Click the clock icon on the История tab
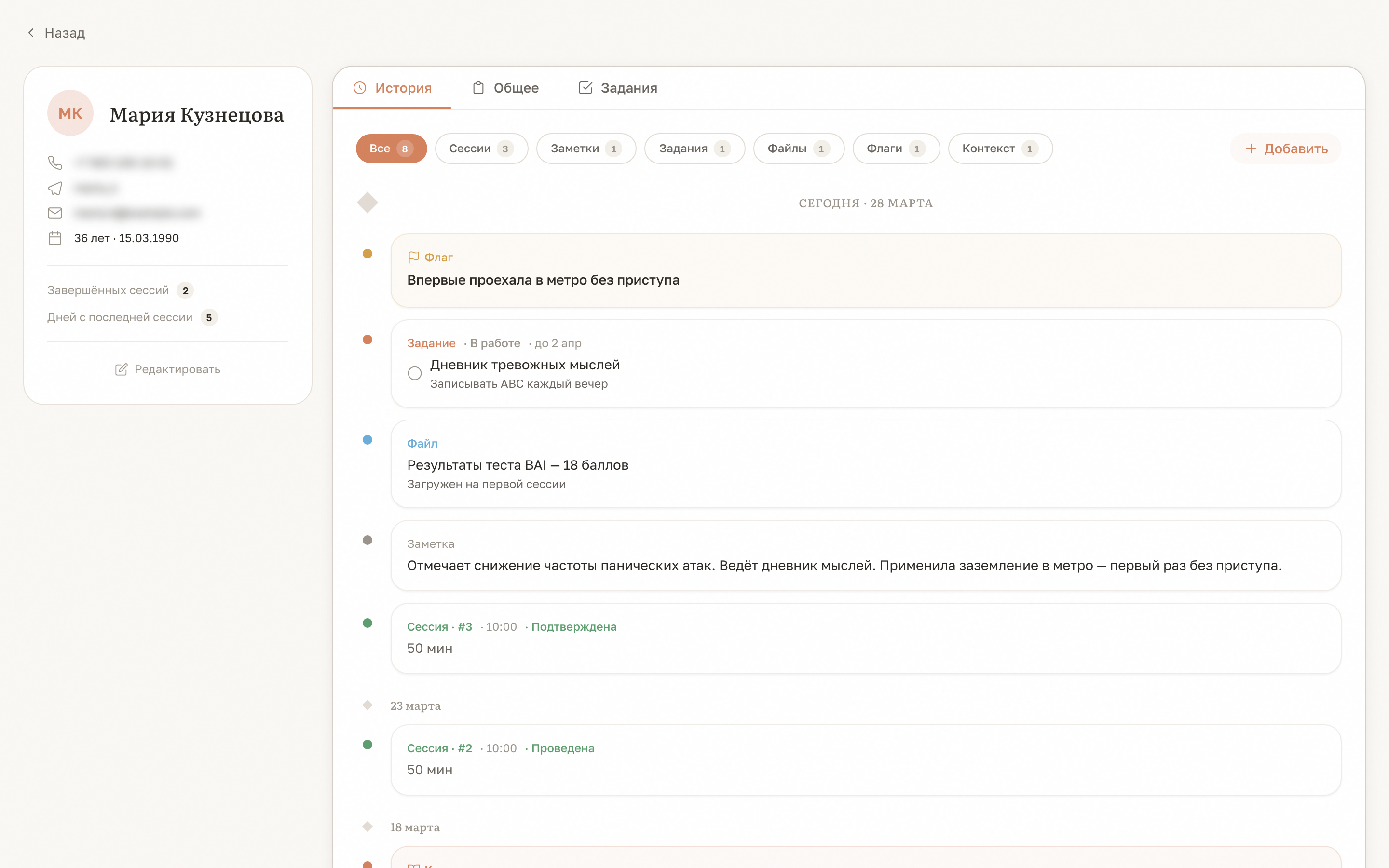Screen dimensions: 1389x868 [360, 88]
